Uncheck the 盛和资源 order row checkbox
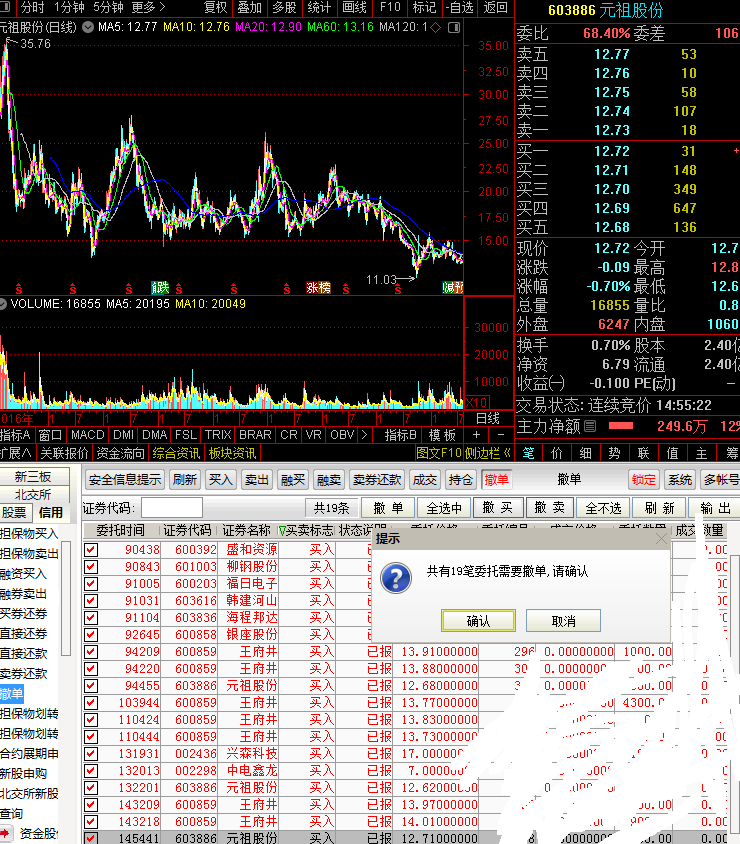Image resolution: width=740 pixels, height=844 pixels. [x=91, y=550]
